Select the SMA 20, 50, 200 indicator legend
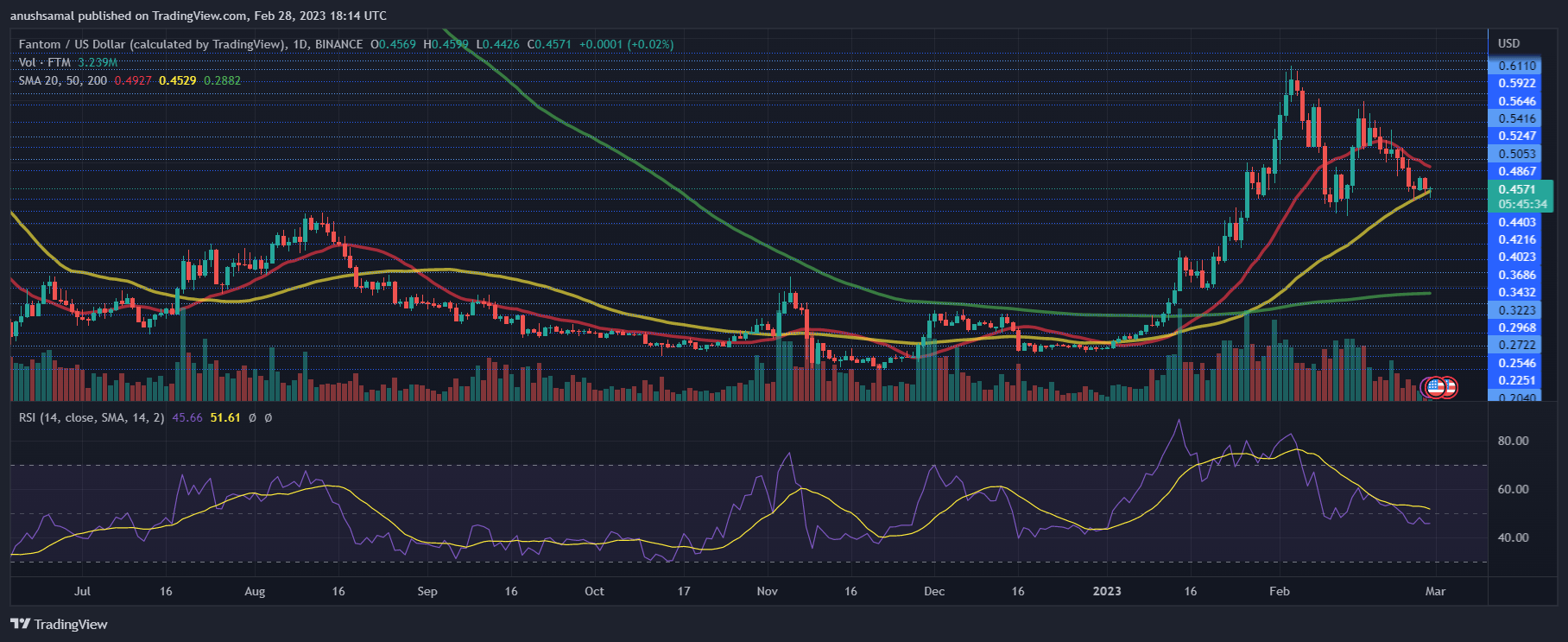 (x=63, y=80)
